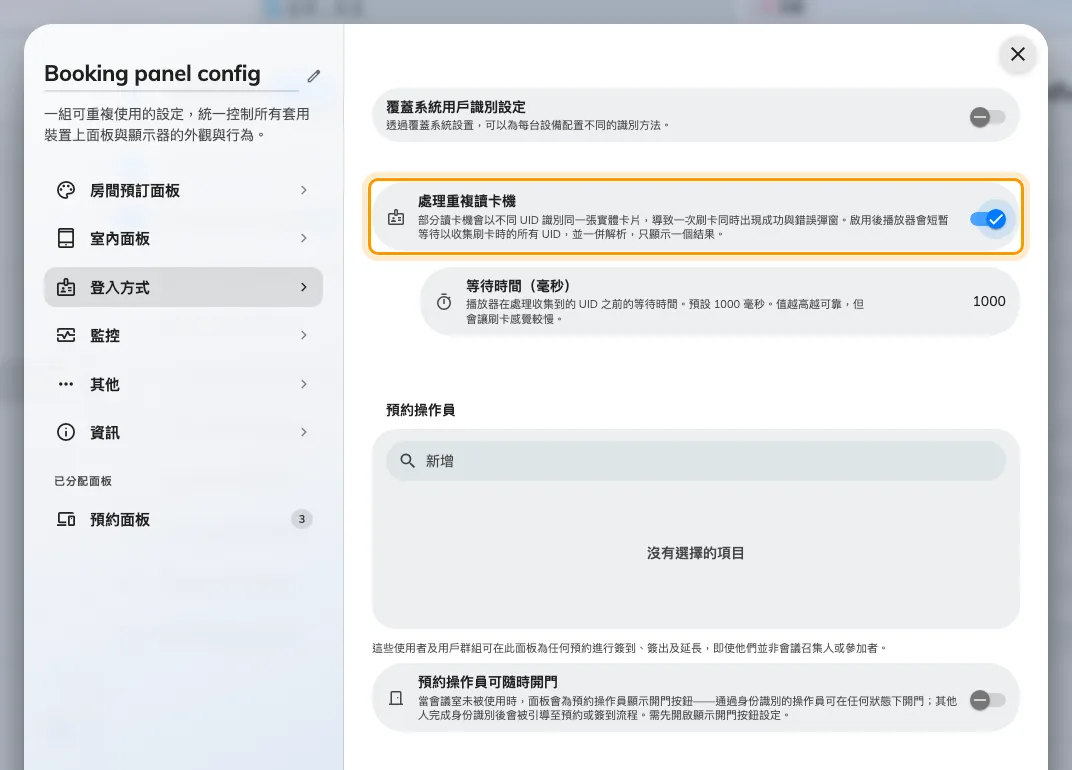Click the 預約操作員 section heading
The height and width of the screenshot is (770, 1072).
[420, 410]
